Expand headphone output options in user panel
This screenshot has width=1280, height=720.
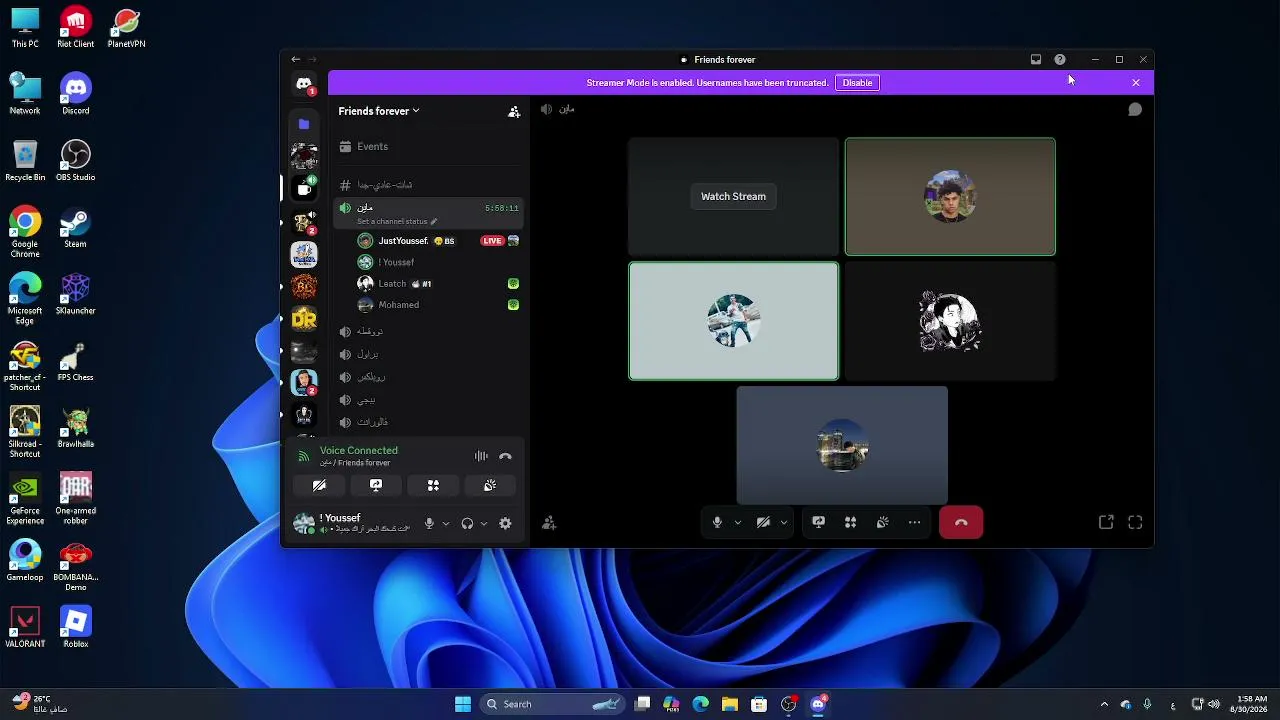point(484,523)
